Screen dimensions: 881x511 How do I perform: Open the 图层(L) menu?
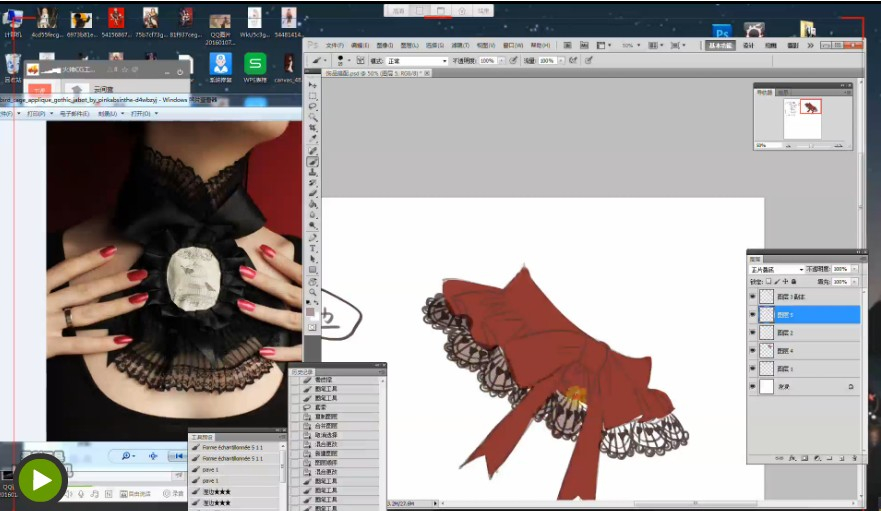coord(409,46)
